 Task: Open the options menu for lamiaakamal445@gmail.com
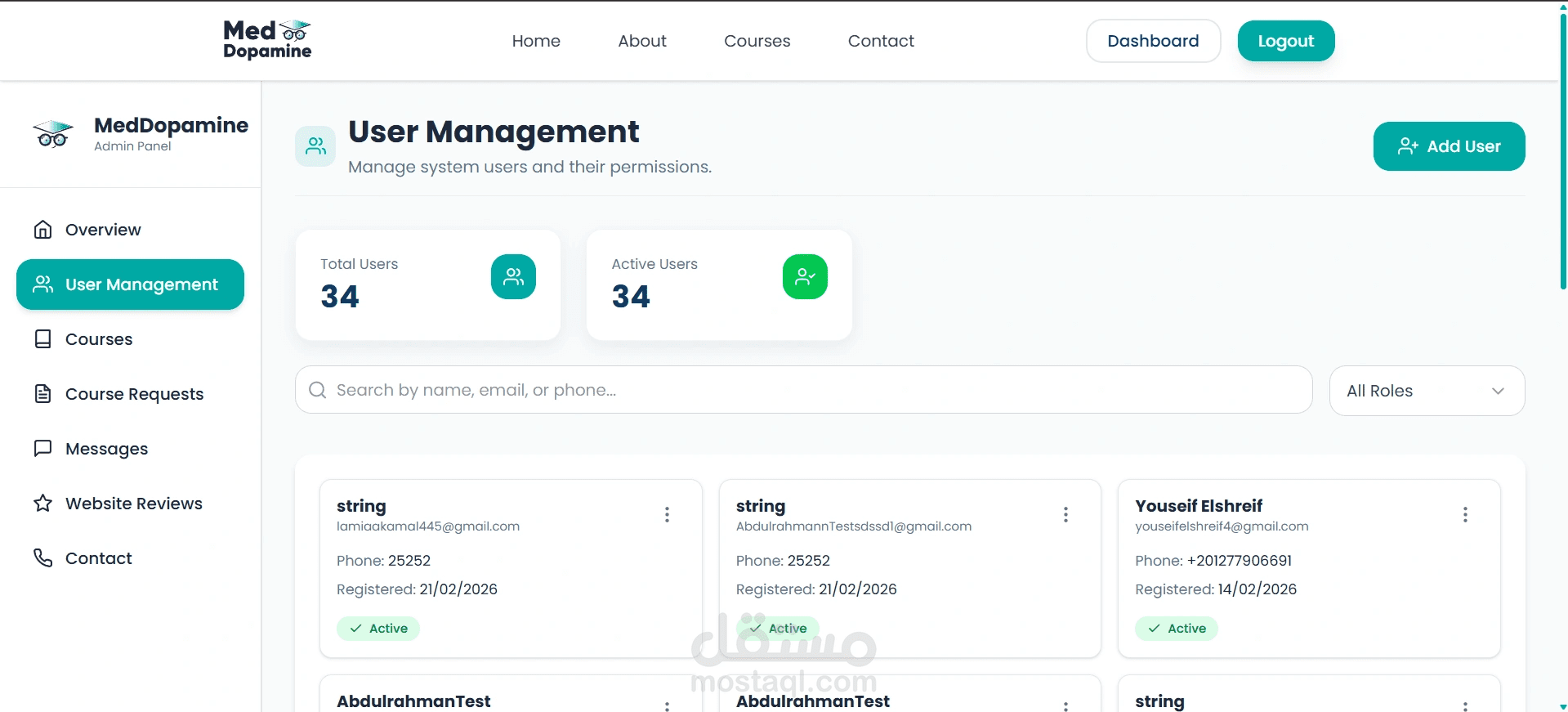(x=667, y=514)
